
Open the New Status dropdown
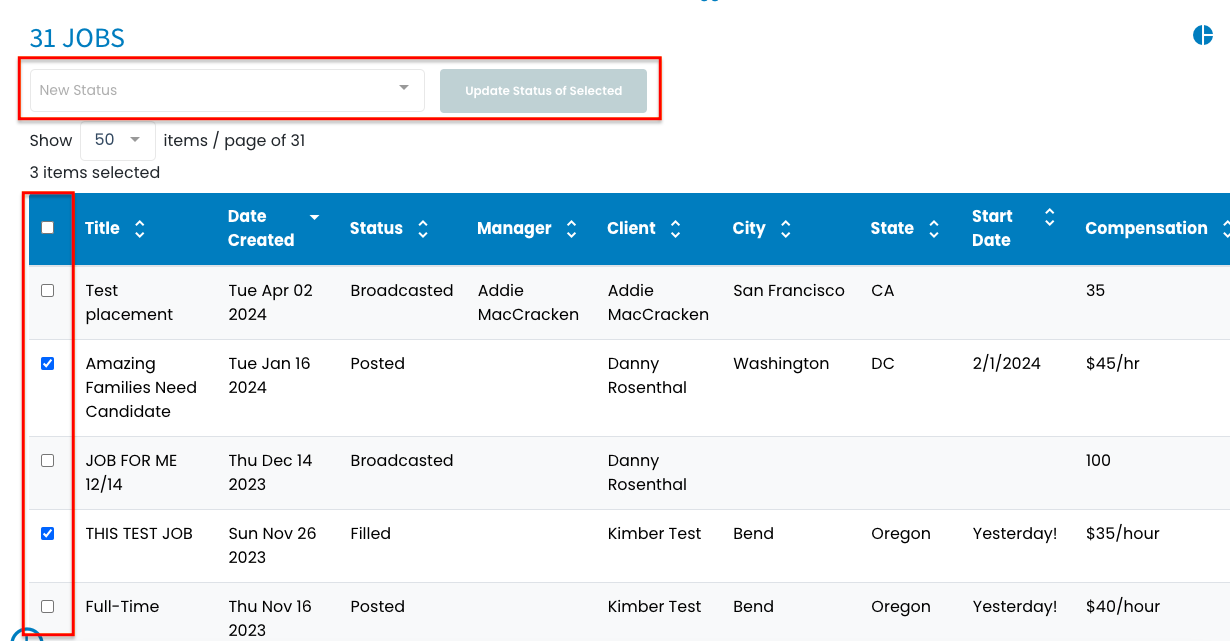[x=225, y=90]
